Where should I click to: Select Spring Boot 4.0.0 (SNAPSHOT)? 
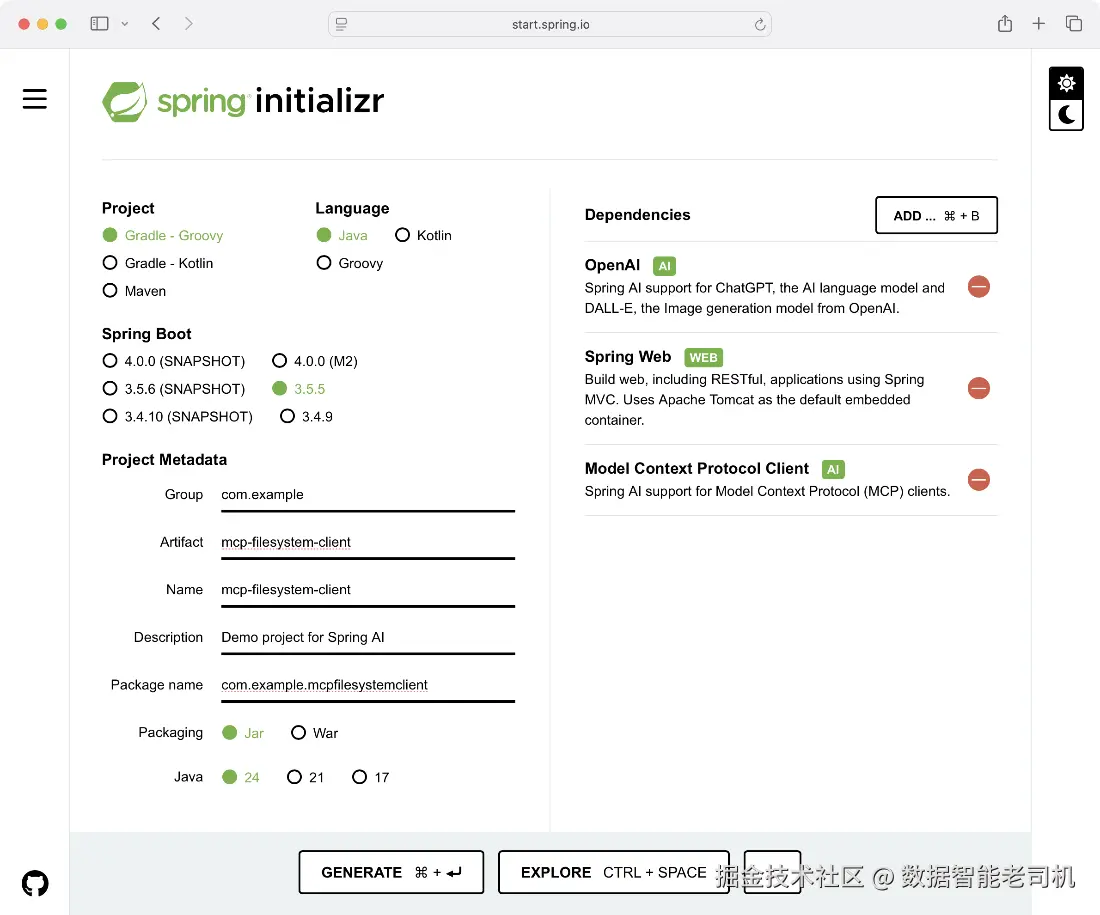pyautogui.click(x=173, y=361)
